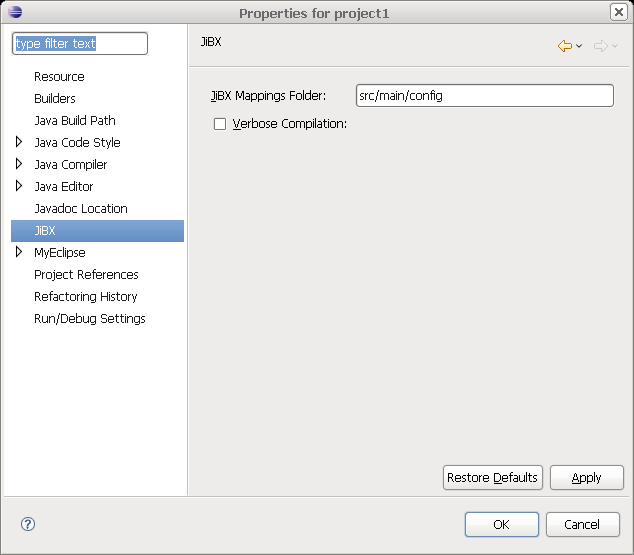Expand the Java Editor tree node

point(19,186)
